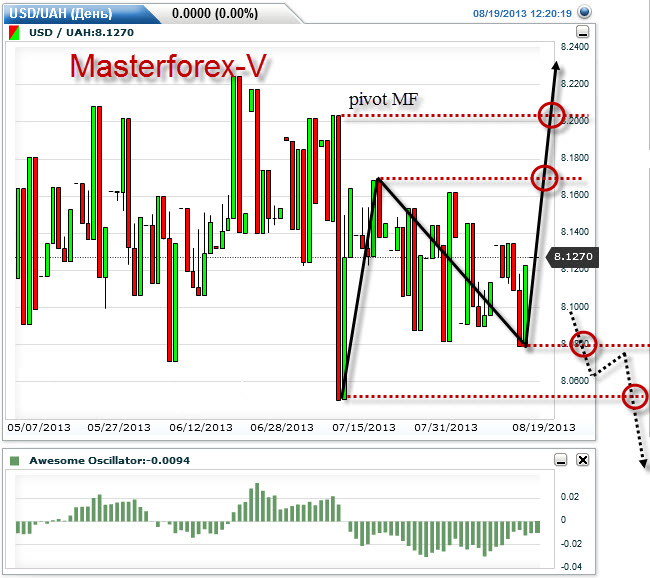650x578 pixels.
Task: Click the 08/19/2013 date axis label
Action: 544,427
